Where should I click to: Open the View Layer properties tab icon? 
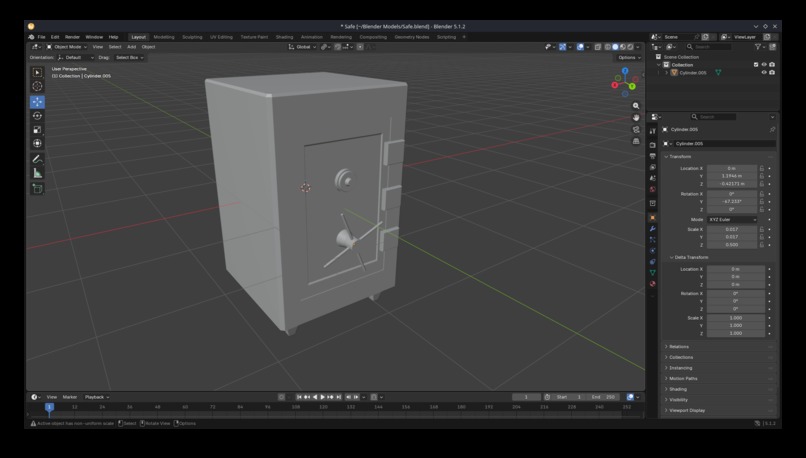pyautogui.click(x=652, y=167)
